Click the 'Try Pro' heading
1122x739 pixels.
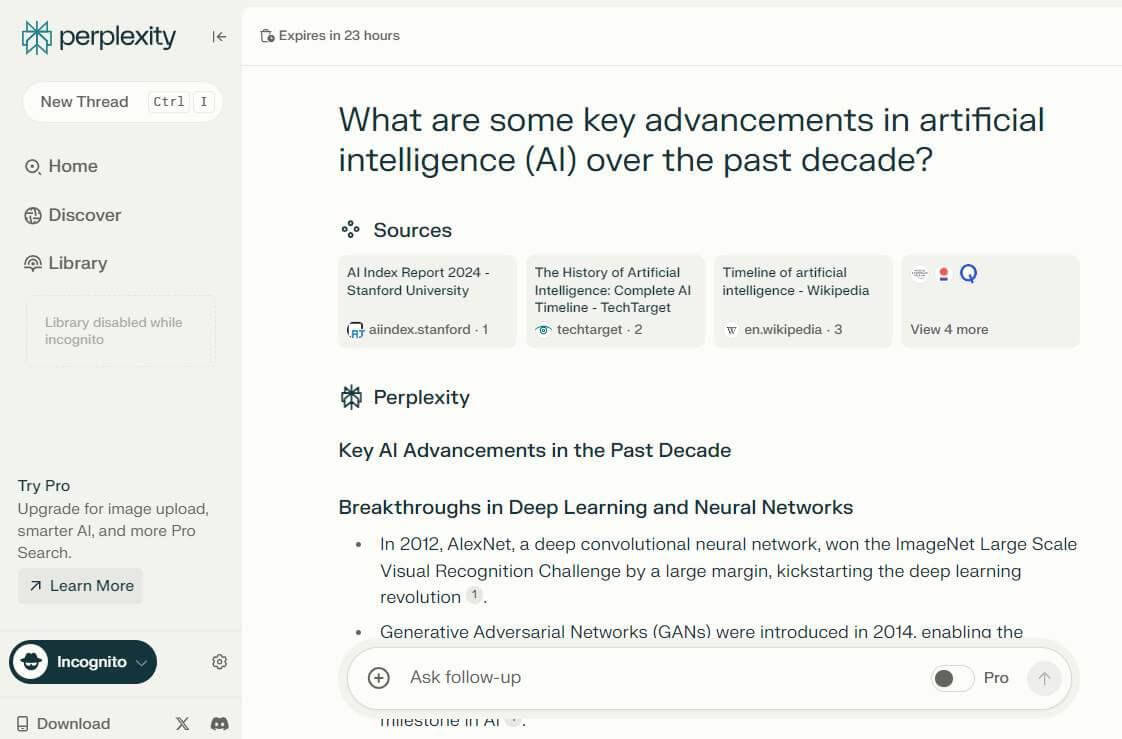44,486
